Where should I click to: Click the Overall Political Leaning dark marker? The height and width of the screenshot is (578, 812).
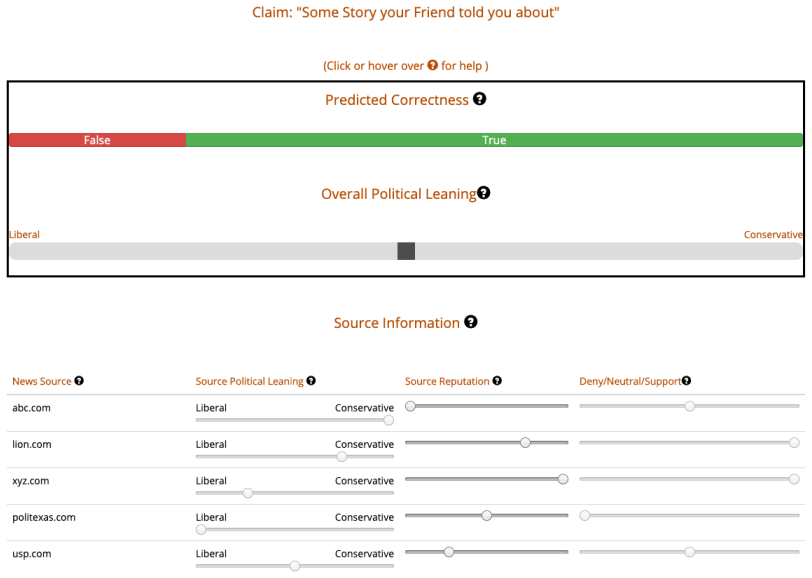click(x=406, y=251)
